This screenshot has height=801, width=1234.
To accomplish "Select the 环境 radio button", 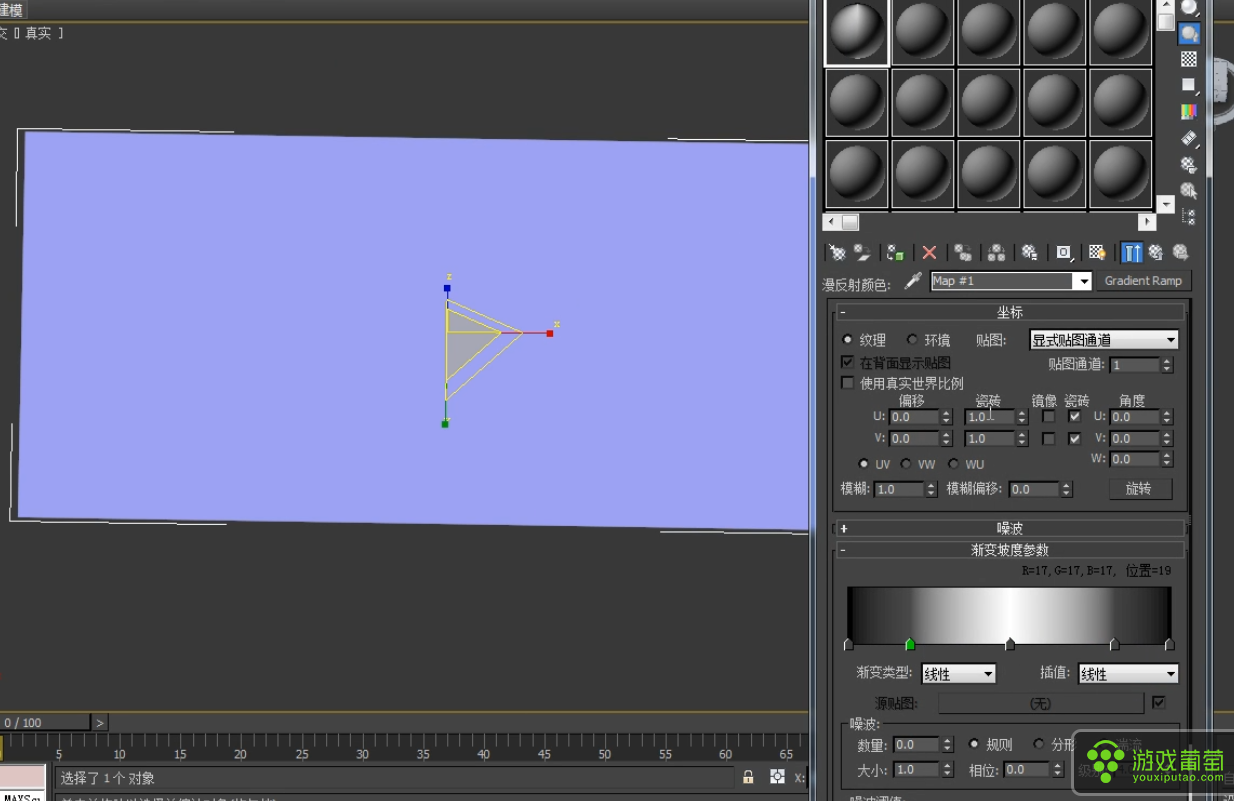I will point(912,340).
